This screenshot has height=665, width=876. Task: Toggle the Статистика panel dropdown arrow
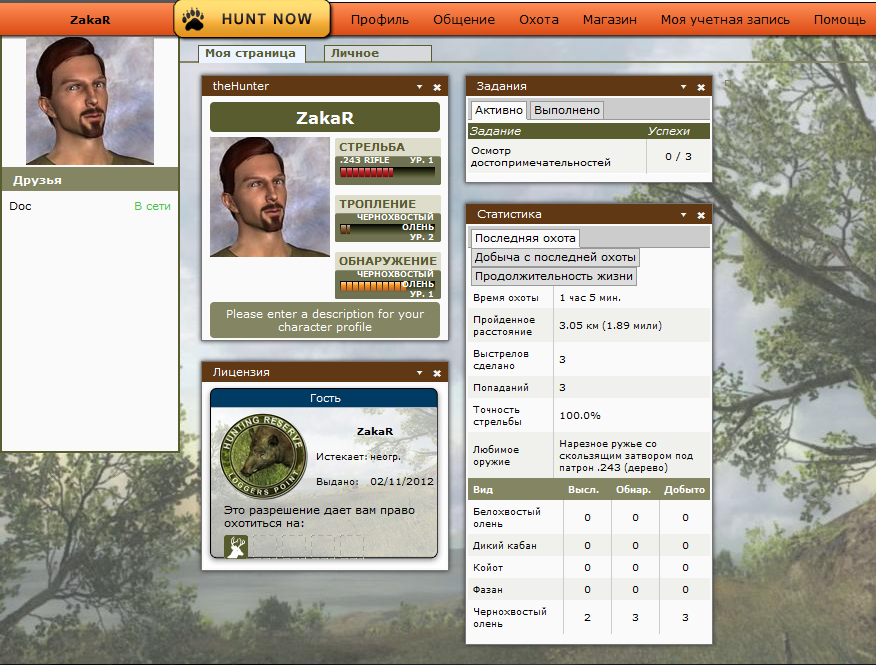(x=683, y=215)
